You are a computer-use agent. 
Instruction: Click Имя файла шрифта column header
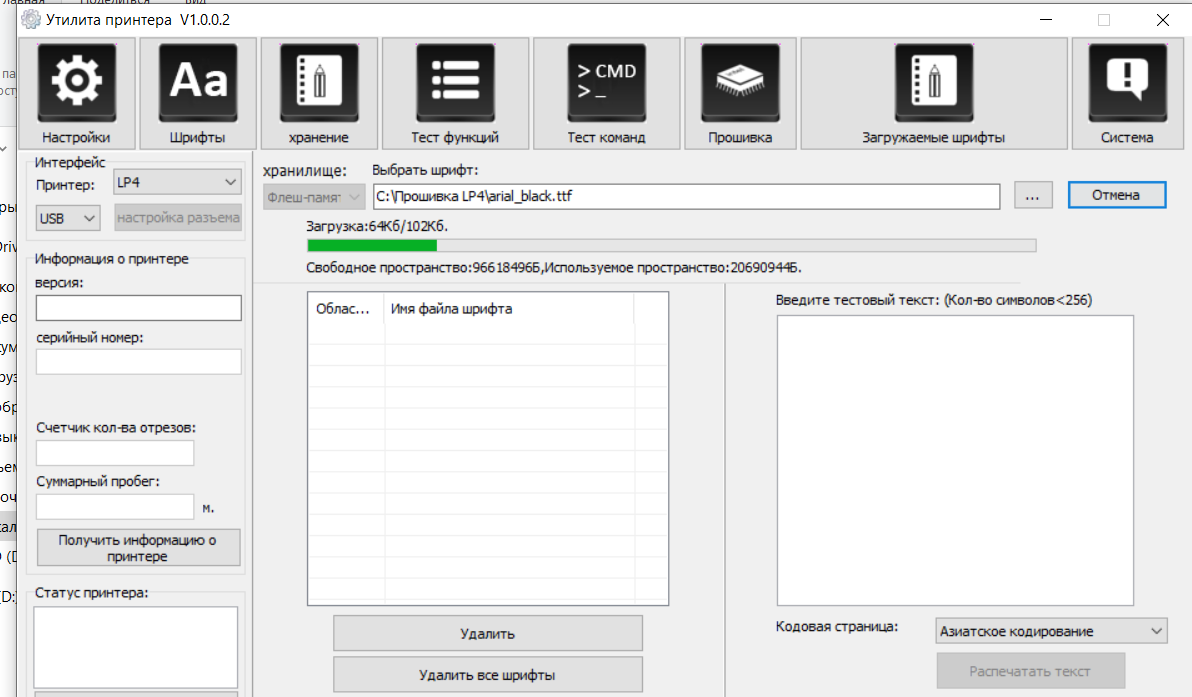(x=451, y=309)
